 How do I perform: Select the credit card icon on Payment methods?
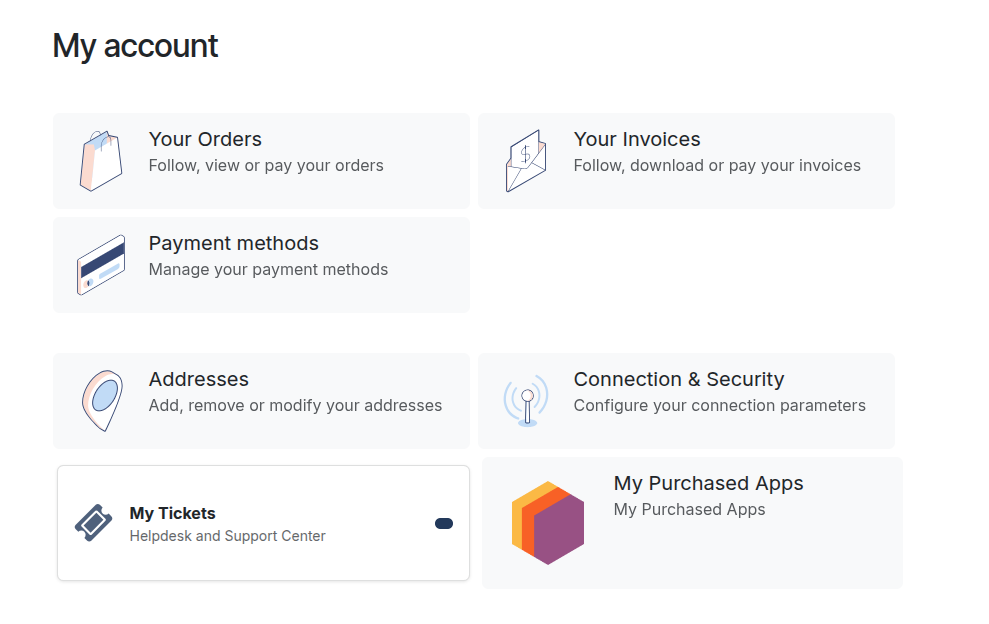coord(100,263)
